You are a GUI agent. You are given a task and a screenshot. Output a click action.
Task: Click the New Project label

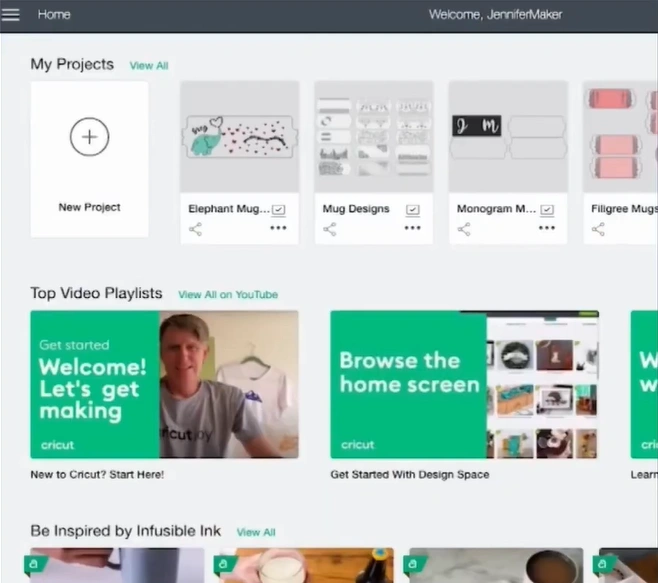point(89,207)
